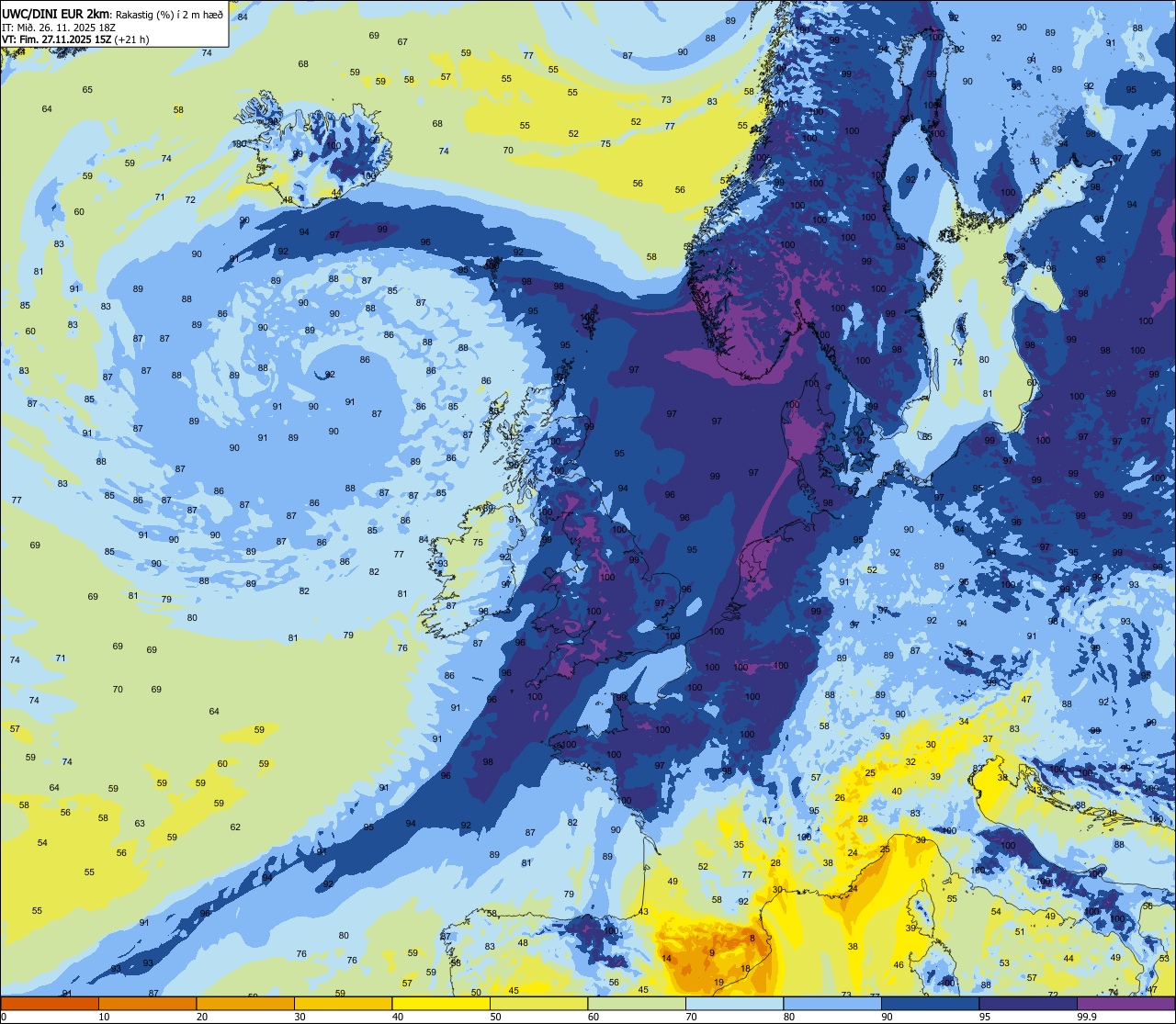Click the legend label "40"
Screen dimensions: 1176x1024
point(398,1017)
